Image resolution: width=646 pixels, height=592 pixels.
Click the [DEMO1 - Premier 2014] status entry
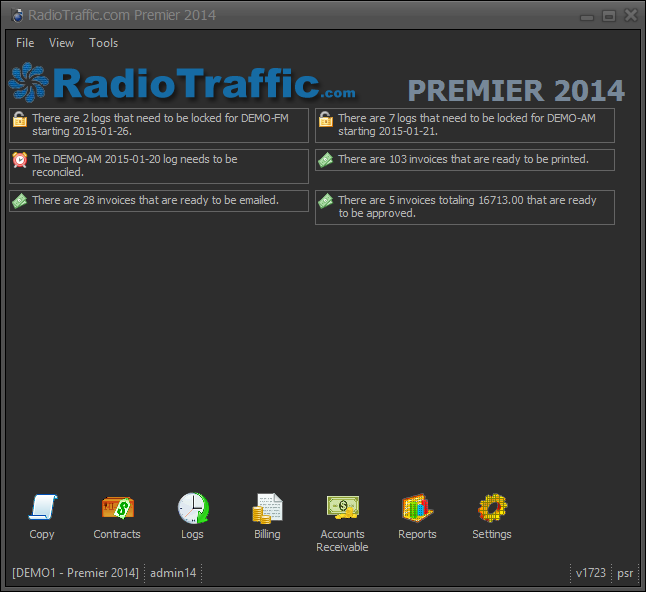[x=75, y=573]
